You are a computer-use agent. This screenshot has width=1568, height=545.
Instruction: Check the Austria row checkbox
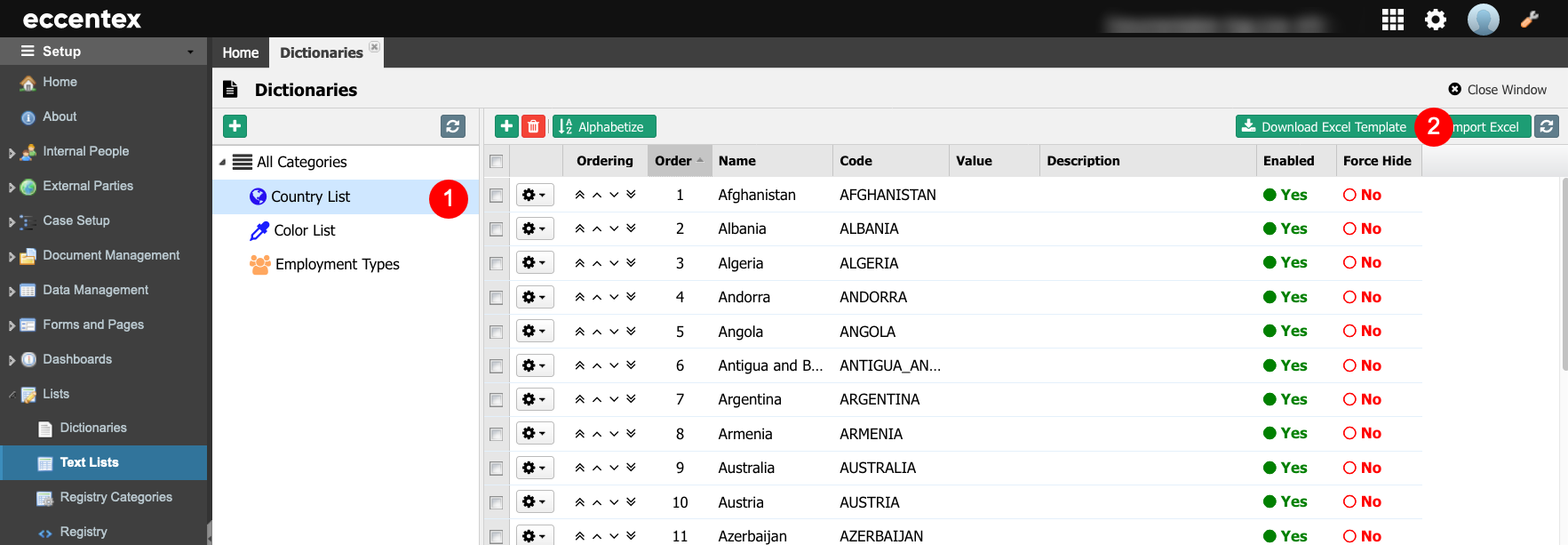click(x=496, y=502)
